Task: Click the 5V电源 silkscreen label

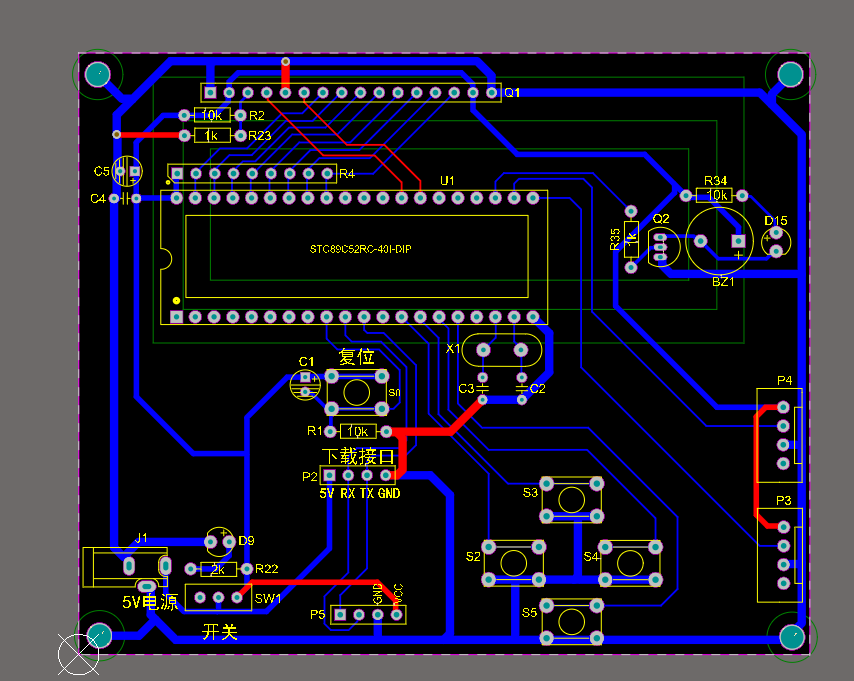Action: [150, 602]
